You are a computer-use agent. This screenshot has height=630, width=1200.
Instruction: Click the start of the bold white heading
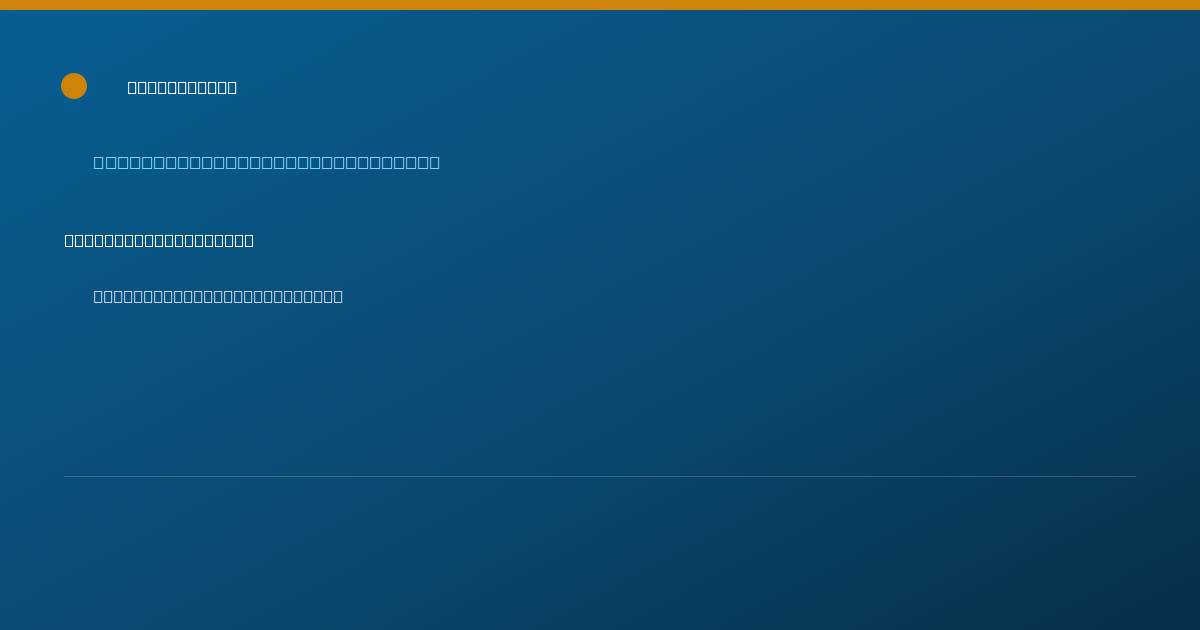click(x=70, y=240)
